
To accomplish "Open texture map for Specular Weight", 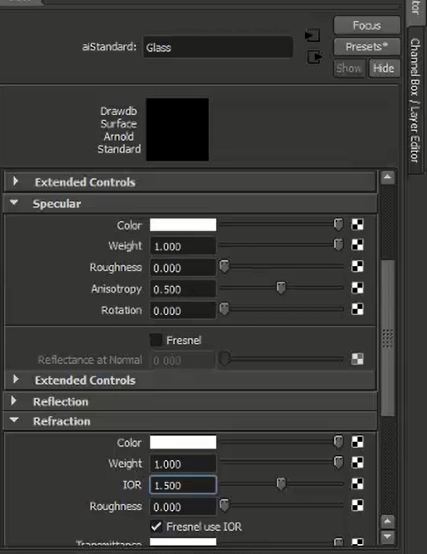I will [x=357, y=245].
